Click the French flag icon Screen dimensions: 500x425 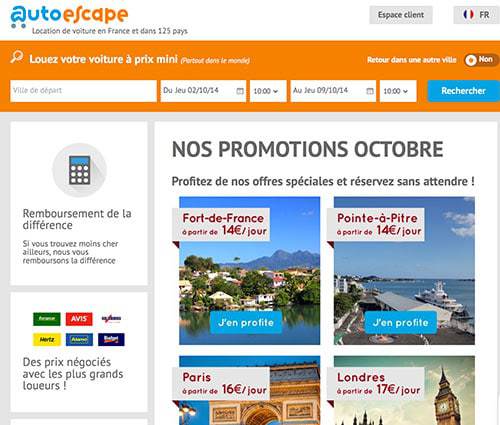click(468, 15)
